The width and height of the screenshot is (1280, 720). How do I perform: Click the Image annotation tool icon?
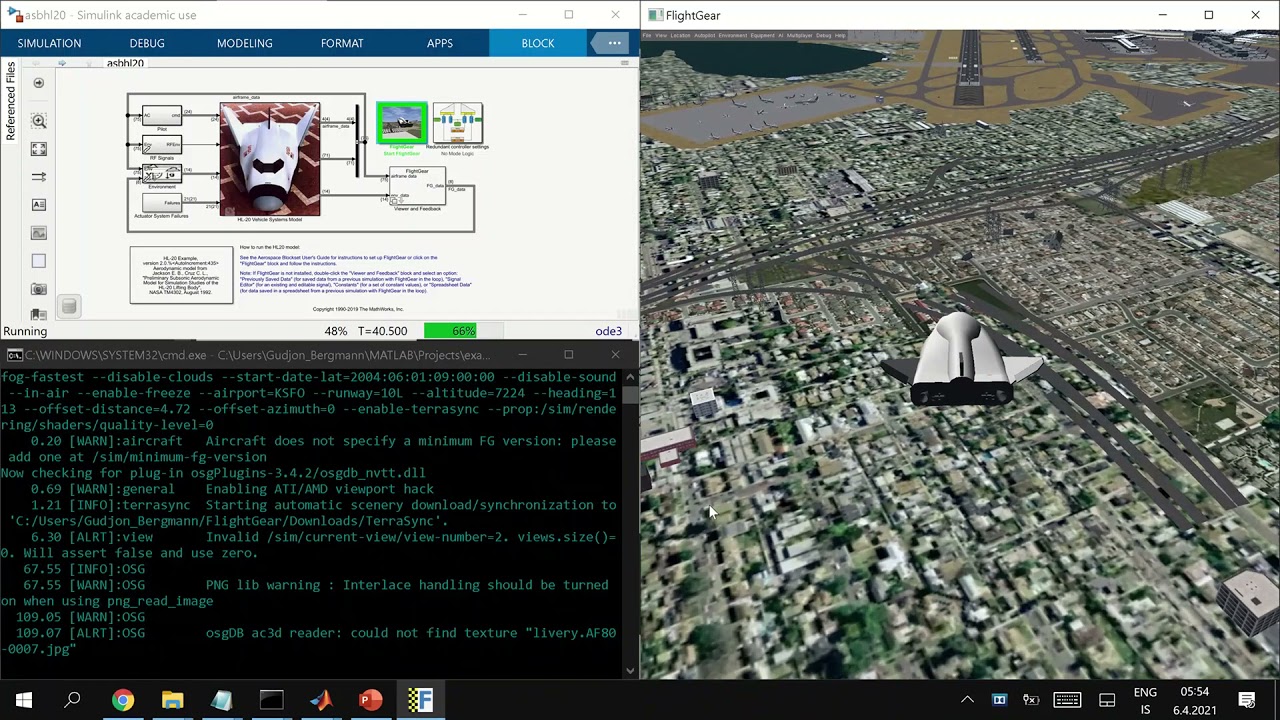pos(39,233)
